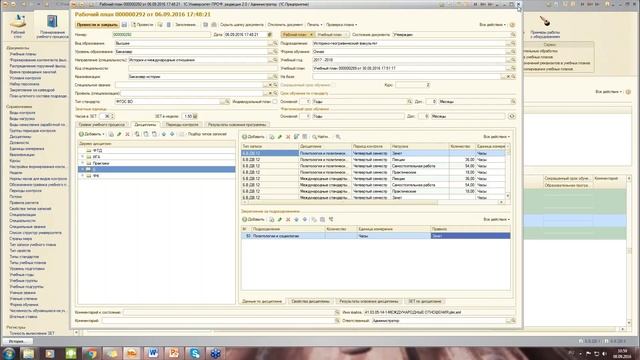This screenshot has width=640, height=360.
Task: Click the edit pencil icon in records table toolbar
Action: (280, 137)
